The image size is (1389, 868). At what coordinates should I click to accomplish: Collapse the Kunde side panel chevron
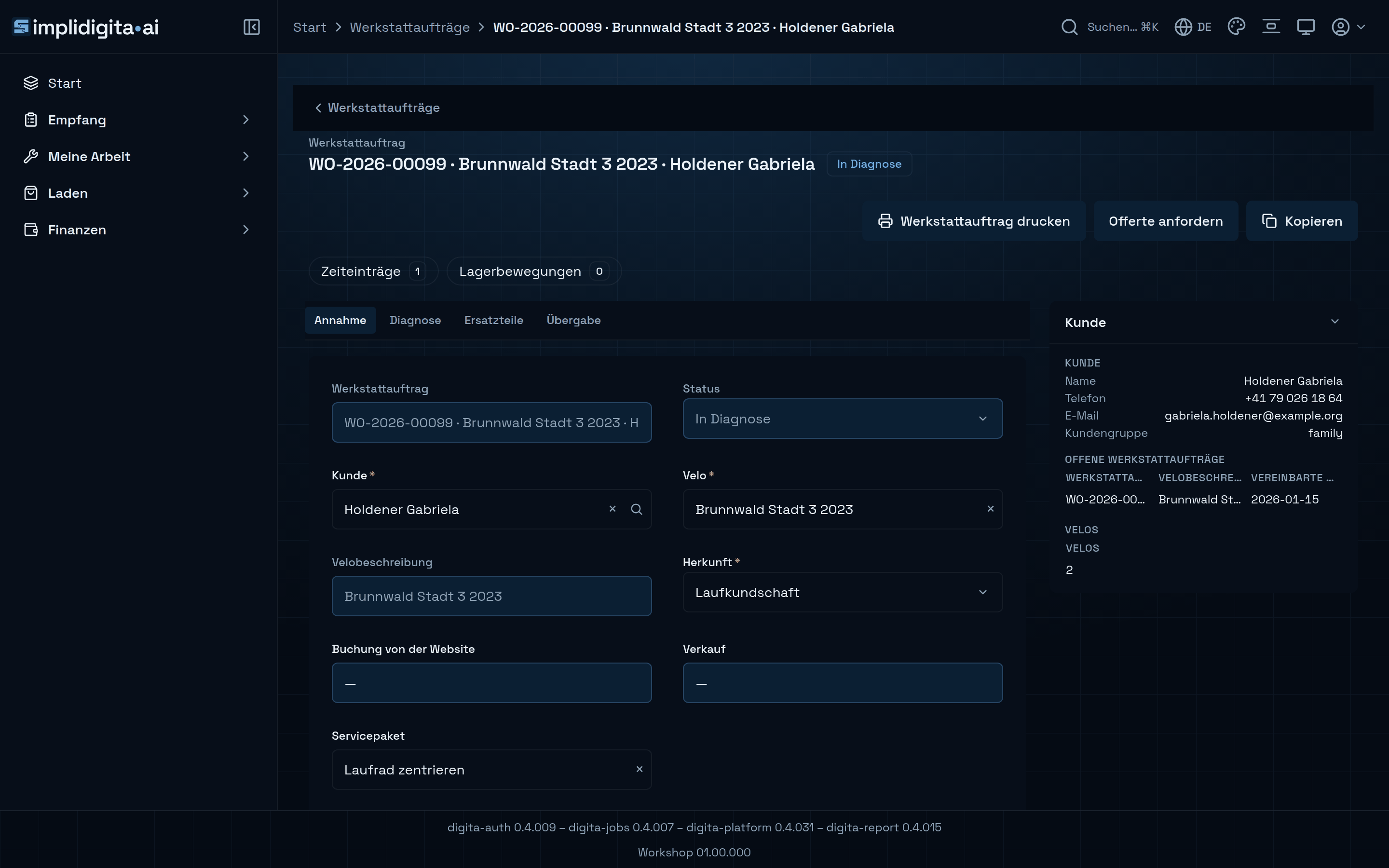pos(1335,322)
